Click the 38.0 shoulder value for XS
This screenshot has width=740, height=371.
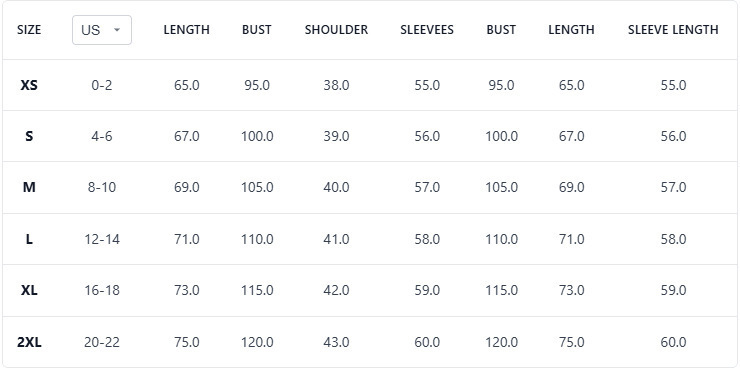336,85
